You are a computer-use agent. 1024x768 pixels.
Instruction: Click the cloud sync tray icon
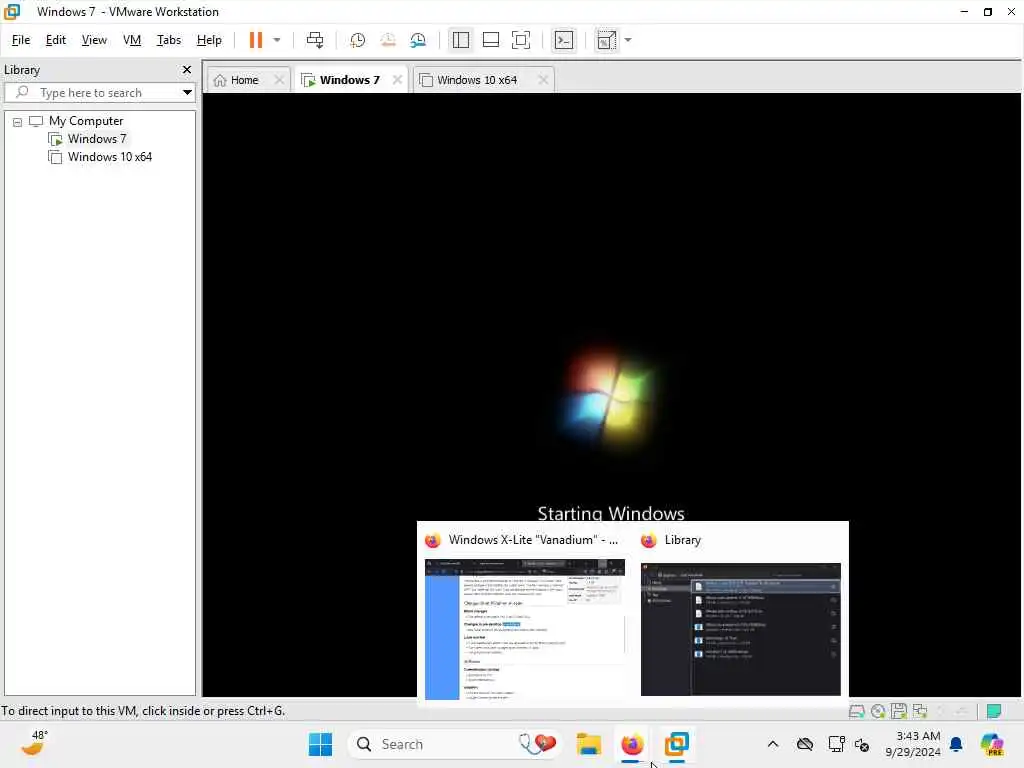[805, 744]
